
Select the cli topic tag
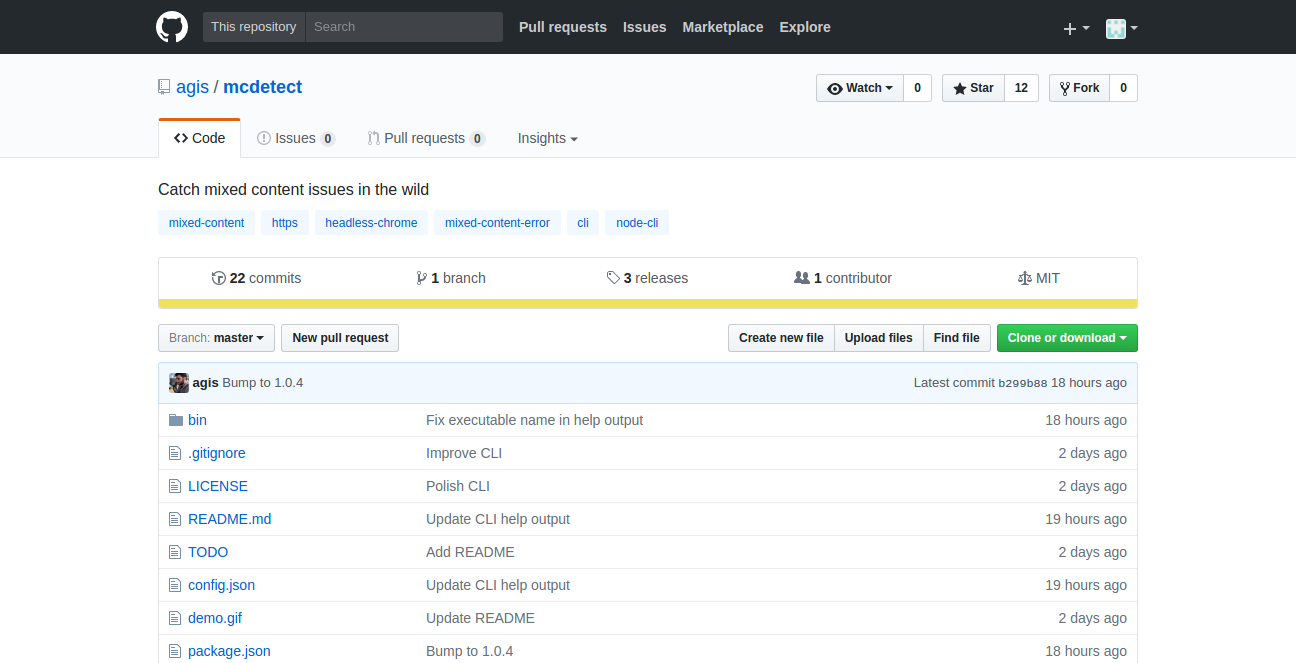(x=583, y=223)
